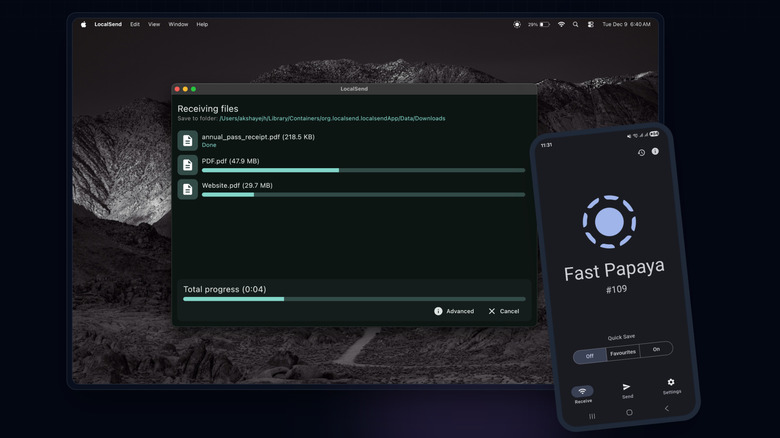Image resolution: width=780 pixels, height=438 pixels.
Task: Tap the Android recents button
Action: pos(592,416)
